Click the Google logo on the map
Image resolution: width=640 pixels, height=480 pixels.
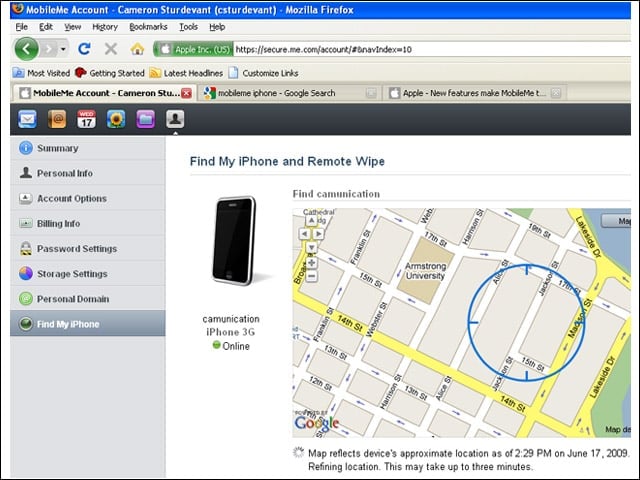317,423
